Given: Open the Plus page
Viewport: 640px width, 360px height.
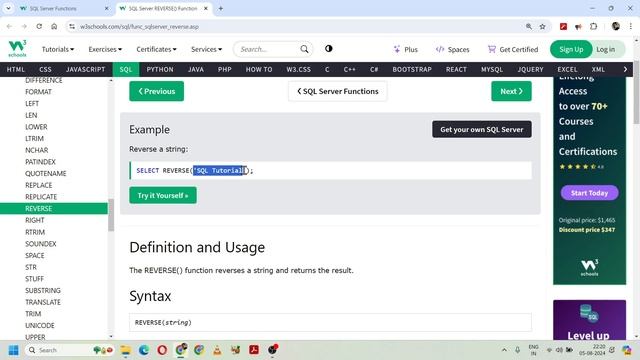Looking at the screenshot, I should click(x=406, y=49).
